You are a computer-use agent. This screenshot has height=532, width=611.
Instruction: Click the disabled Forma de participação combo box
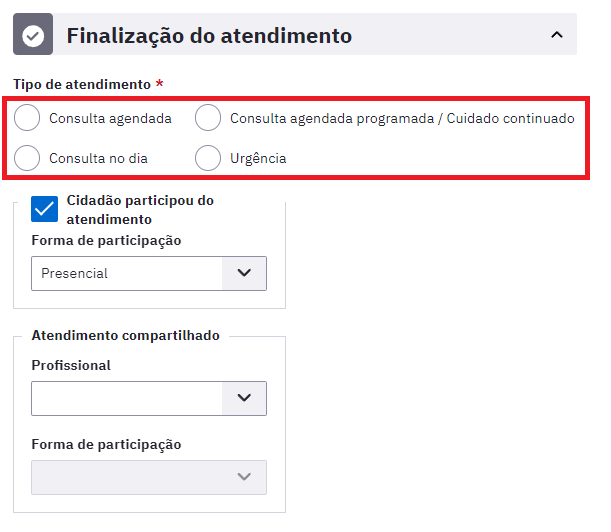click(x=125, y=477)
